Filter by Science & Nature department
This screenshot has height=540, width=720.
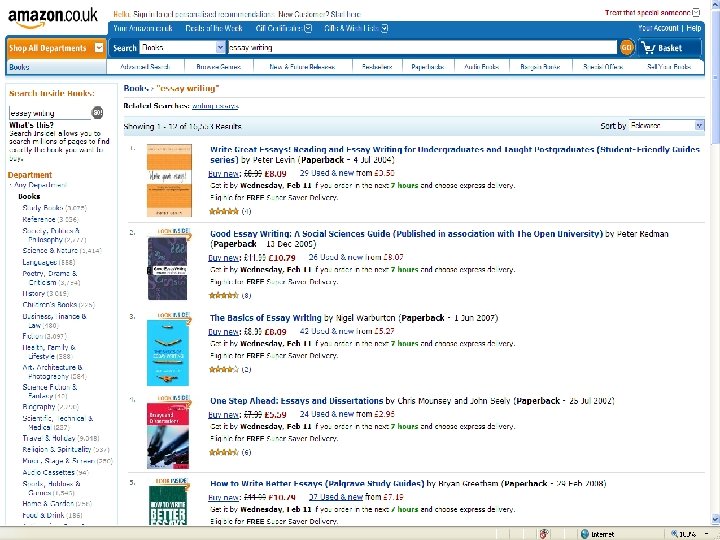pos(50,251)
